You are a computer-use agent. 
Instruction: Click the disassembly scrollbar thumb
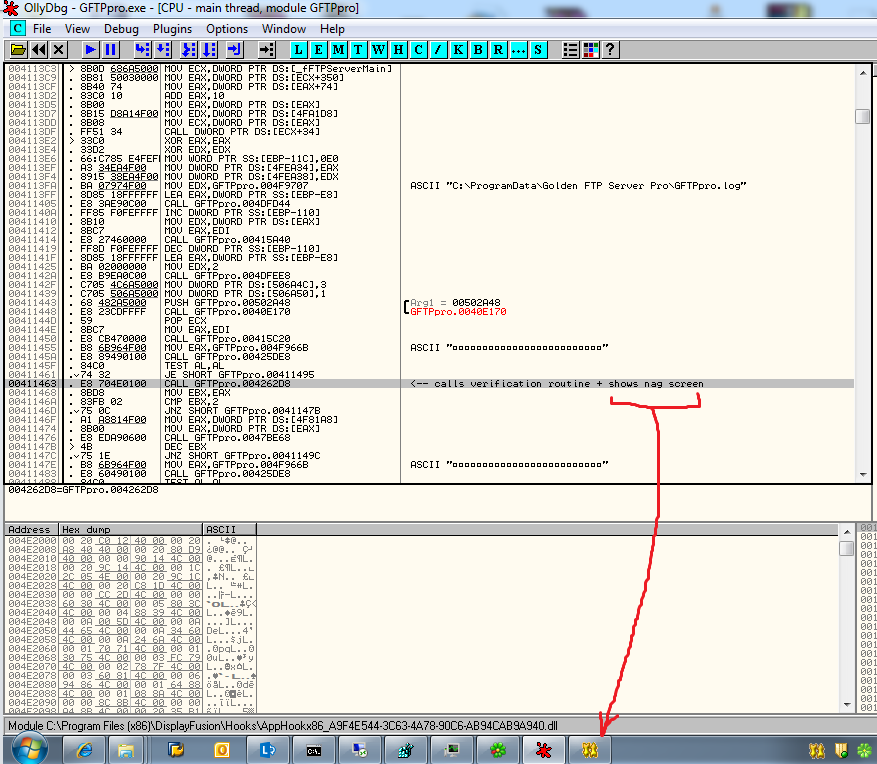click(x=862, y=116)
